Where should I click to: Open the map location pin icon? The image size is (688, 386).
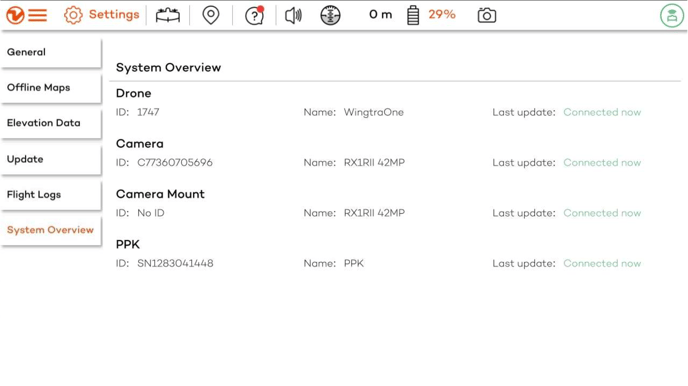(x=211, y=15)
